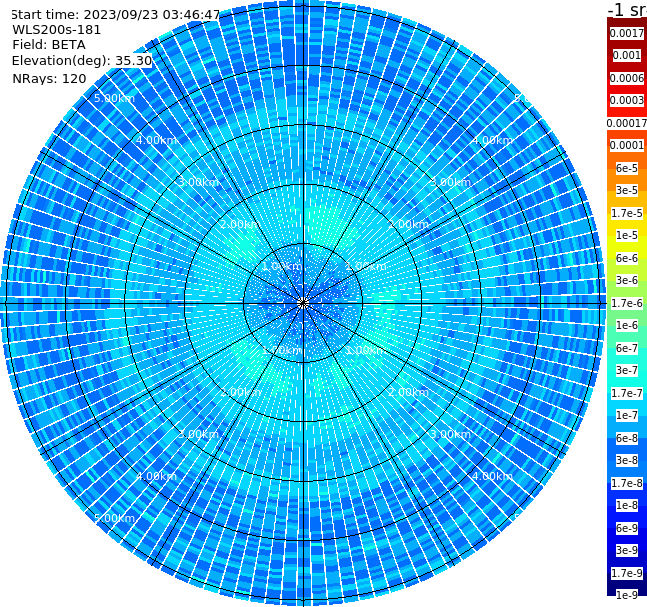Click the 2.00km range label in the southeast quadrant
647x607 pixels.
pyautogui.click(x=409, y=392)
